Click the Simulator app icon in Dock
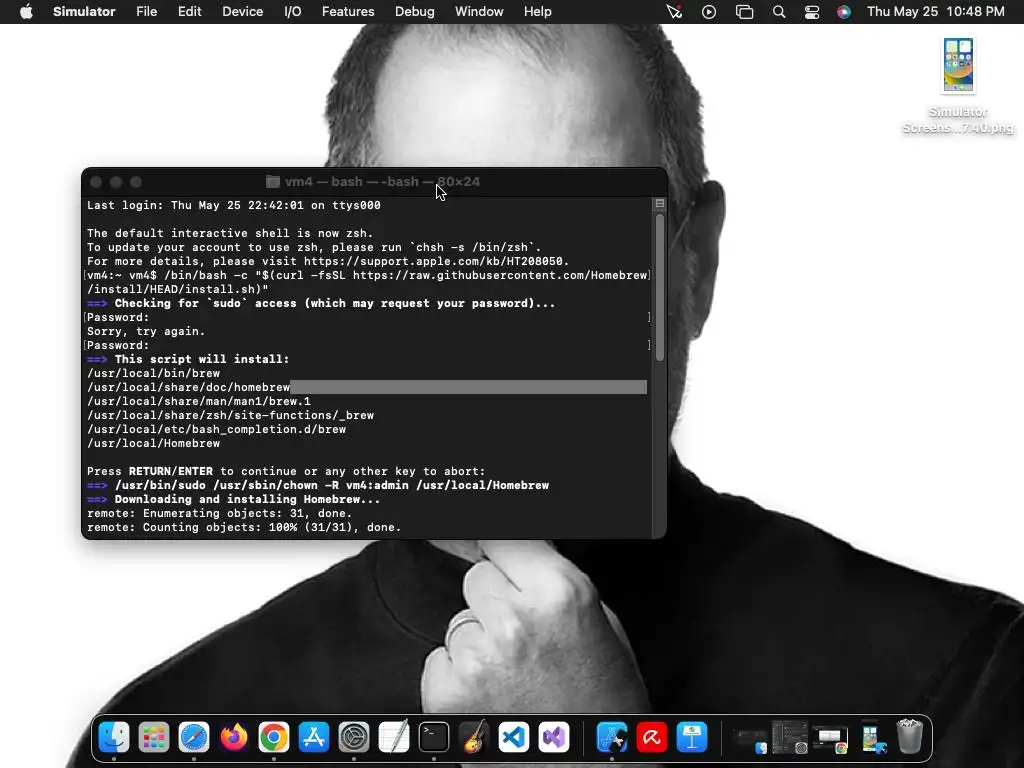This screenshot has height=768, width=1024. 612,737
